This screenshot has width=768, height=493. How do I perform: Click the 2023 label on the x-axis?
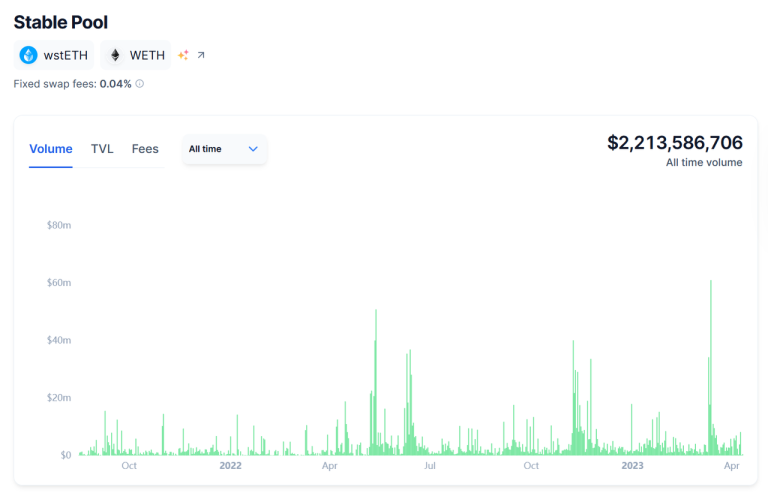(632, 466)
